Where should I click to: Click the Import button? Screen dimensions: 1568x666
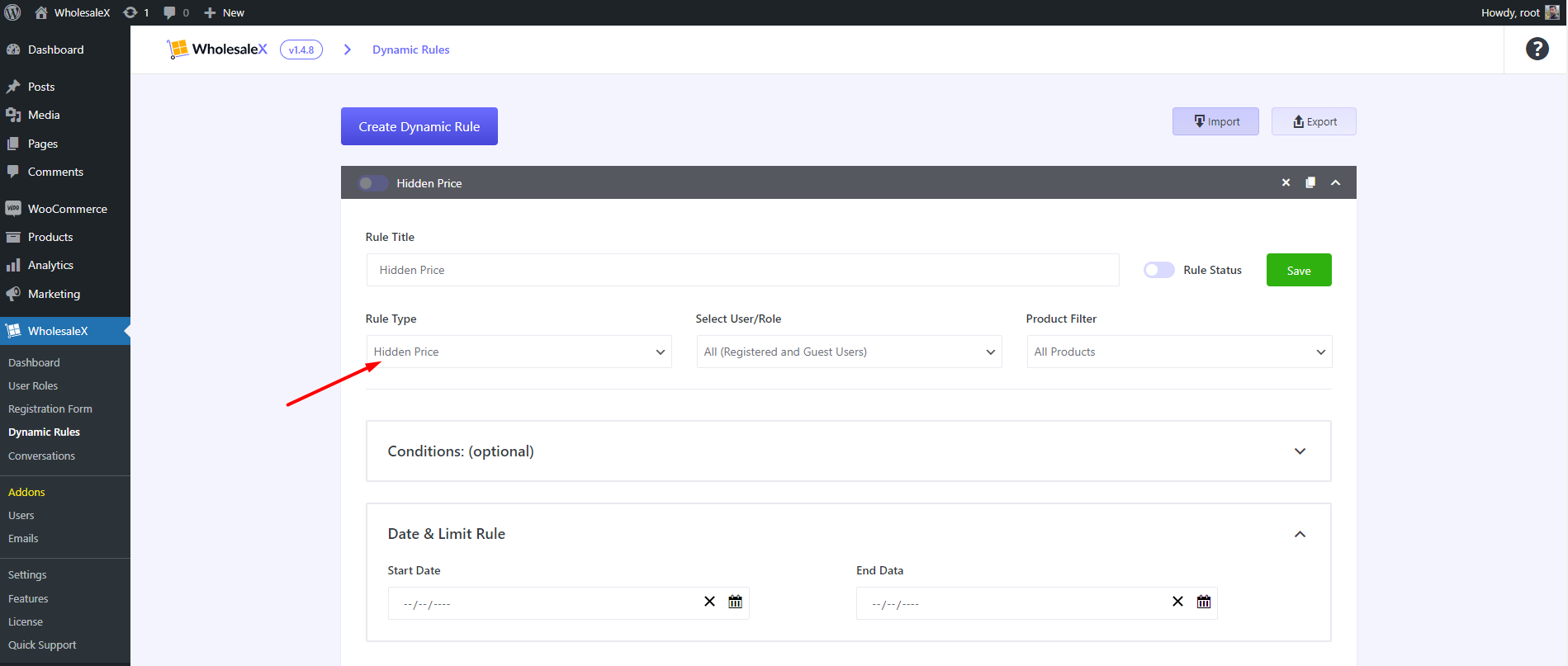tap(1215, 121)
